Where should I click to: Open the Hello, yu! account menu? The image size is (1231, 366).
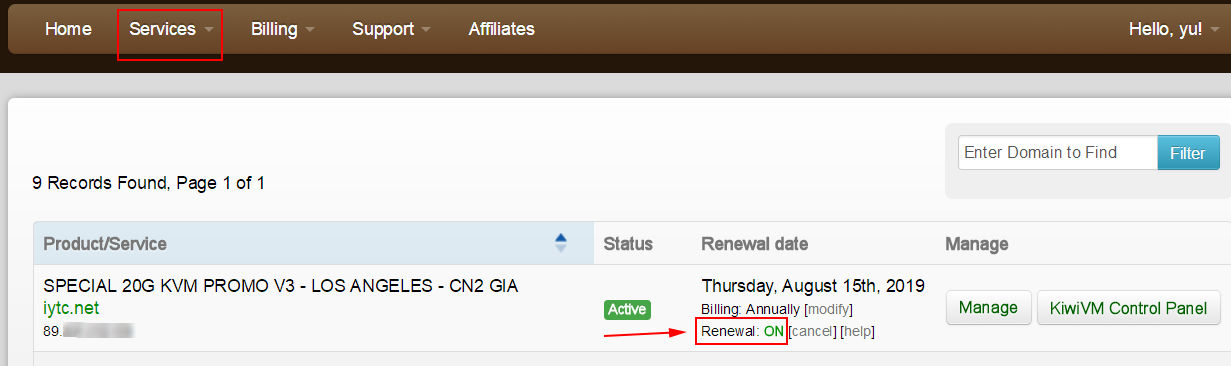tap(1172, 30)
